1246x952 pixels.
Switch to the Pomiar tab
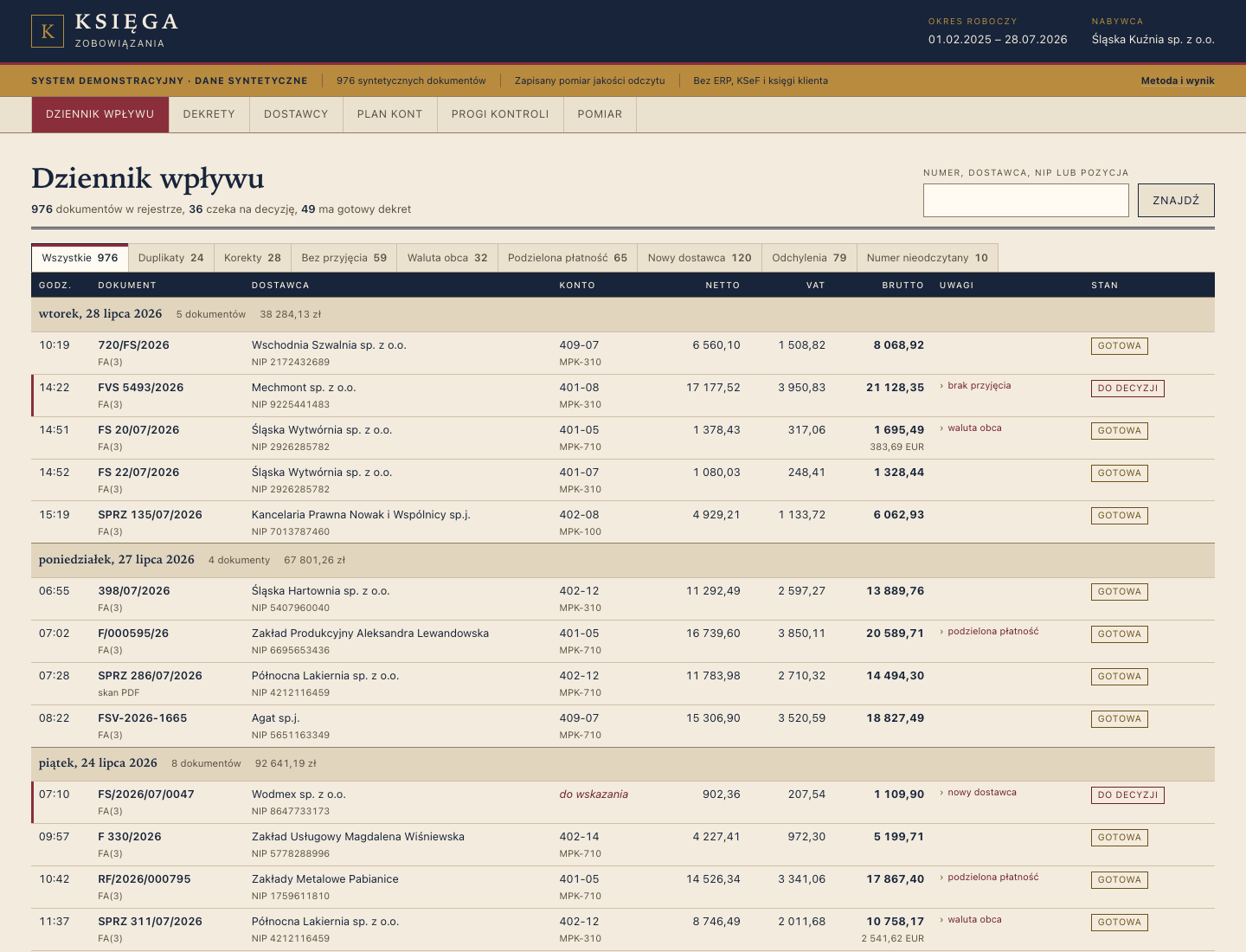tap(601, 114)
